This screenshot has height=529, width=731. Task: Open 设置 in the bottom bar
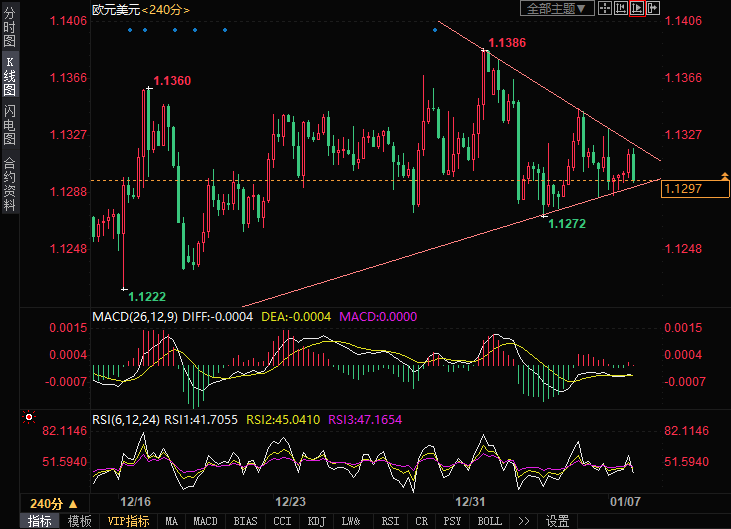[557, 521]
